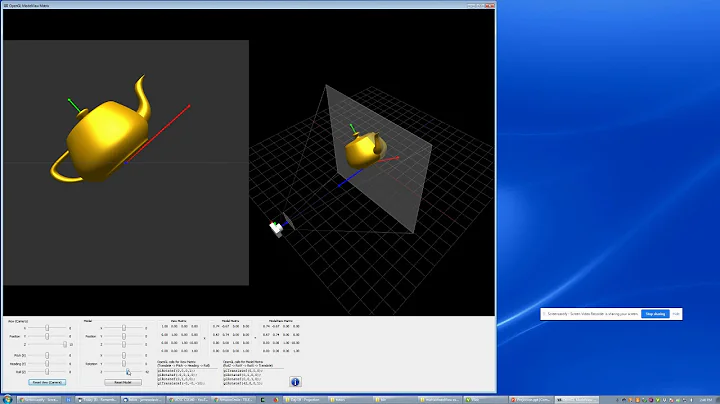Adjust the Model Position X slider
720x404 pixels.
[x=124, y=328]
